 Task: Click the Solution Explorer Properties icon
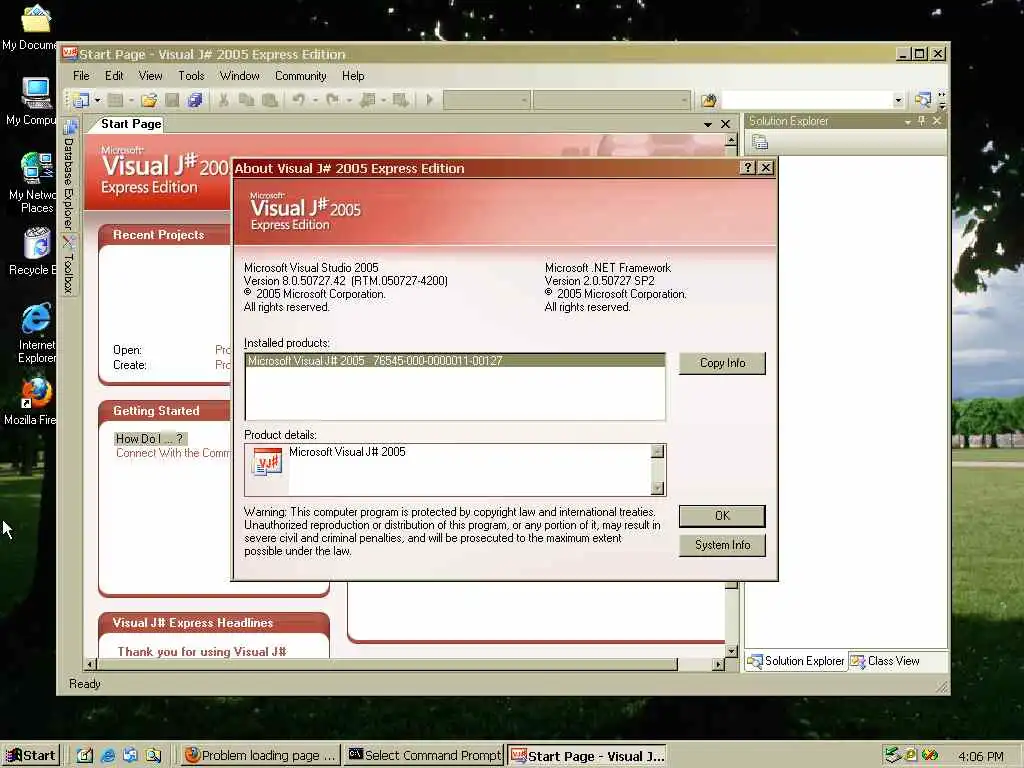click(x=760, y=142)
